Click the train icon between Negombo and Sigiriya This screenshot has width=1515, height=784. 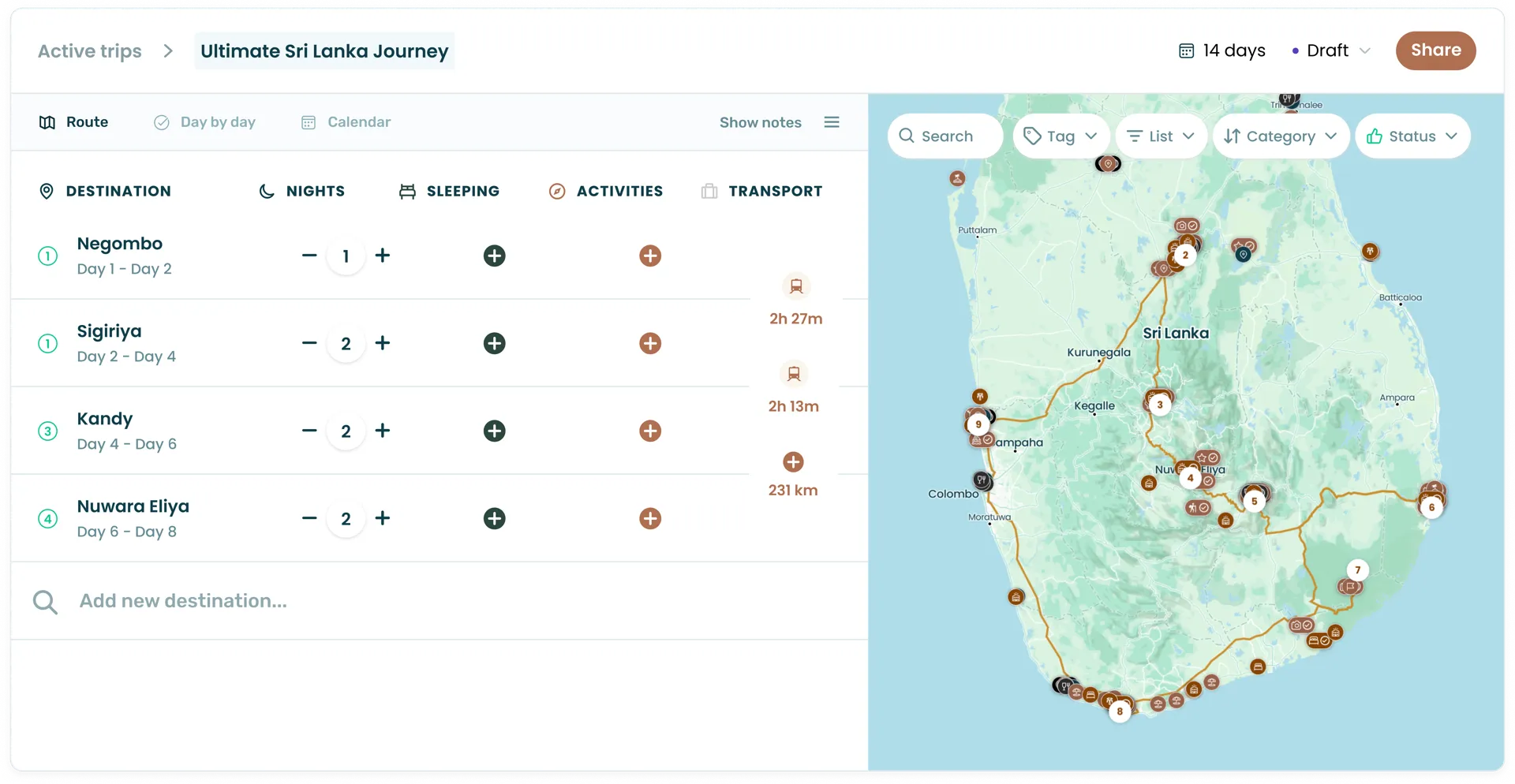[x=797, y=286]
